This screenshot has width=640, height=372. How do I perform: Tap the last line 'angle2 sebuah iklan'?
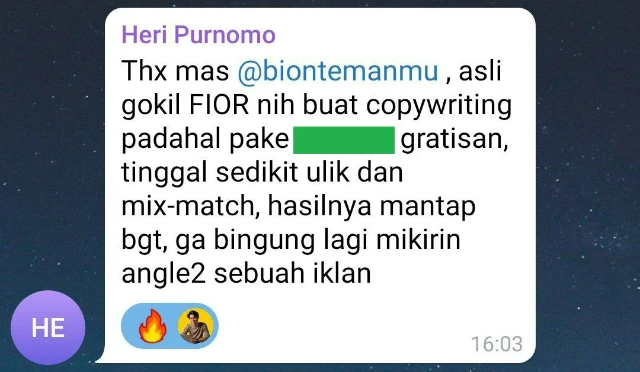[246, 274]
